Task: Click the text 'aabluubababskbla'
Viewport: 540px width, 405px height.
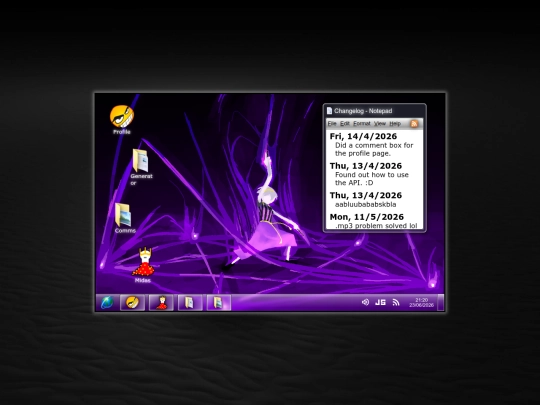Action: pyautogui.click(x=365, y=204)
